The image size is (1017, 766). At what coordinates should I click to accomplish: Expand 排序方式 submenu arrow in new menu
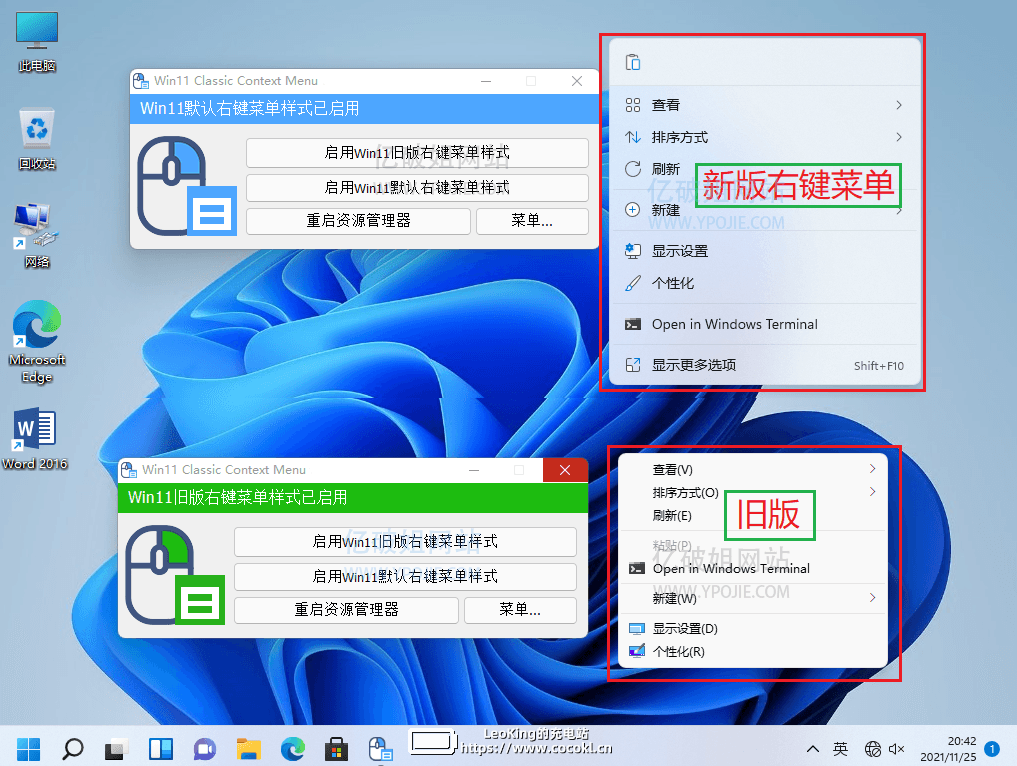[x=899, y=137]
